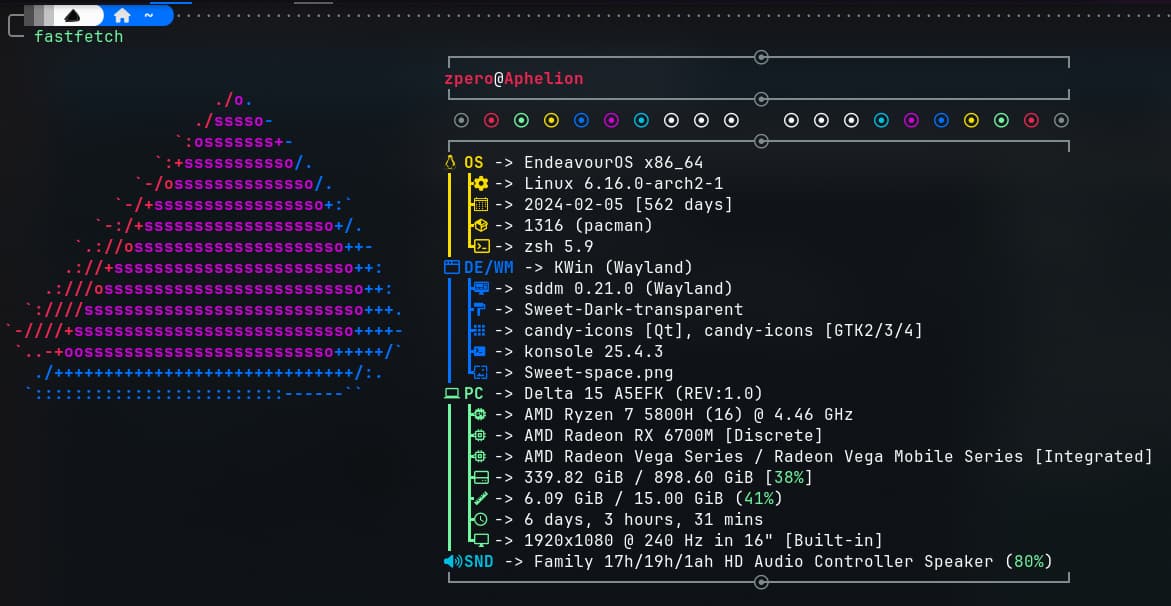
Task: Click the gear icon for the Linux kernel
Action: (480, 183)
